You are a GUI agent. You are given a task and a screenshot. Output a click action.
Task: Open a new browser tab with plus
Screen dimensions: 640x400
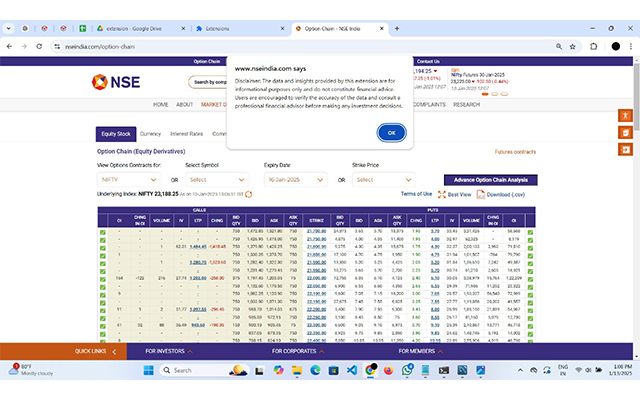[x=397, y=29]
